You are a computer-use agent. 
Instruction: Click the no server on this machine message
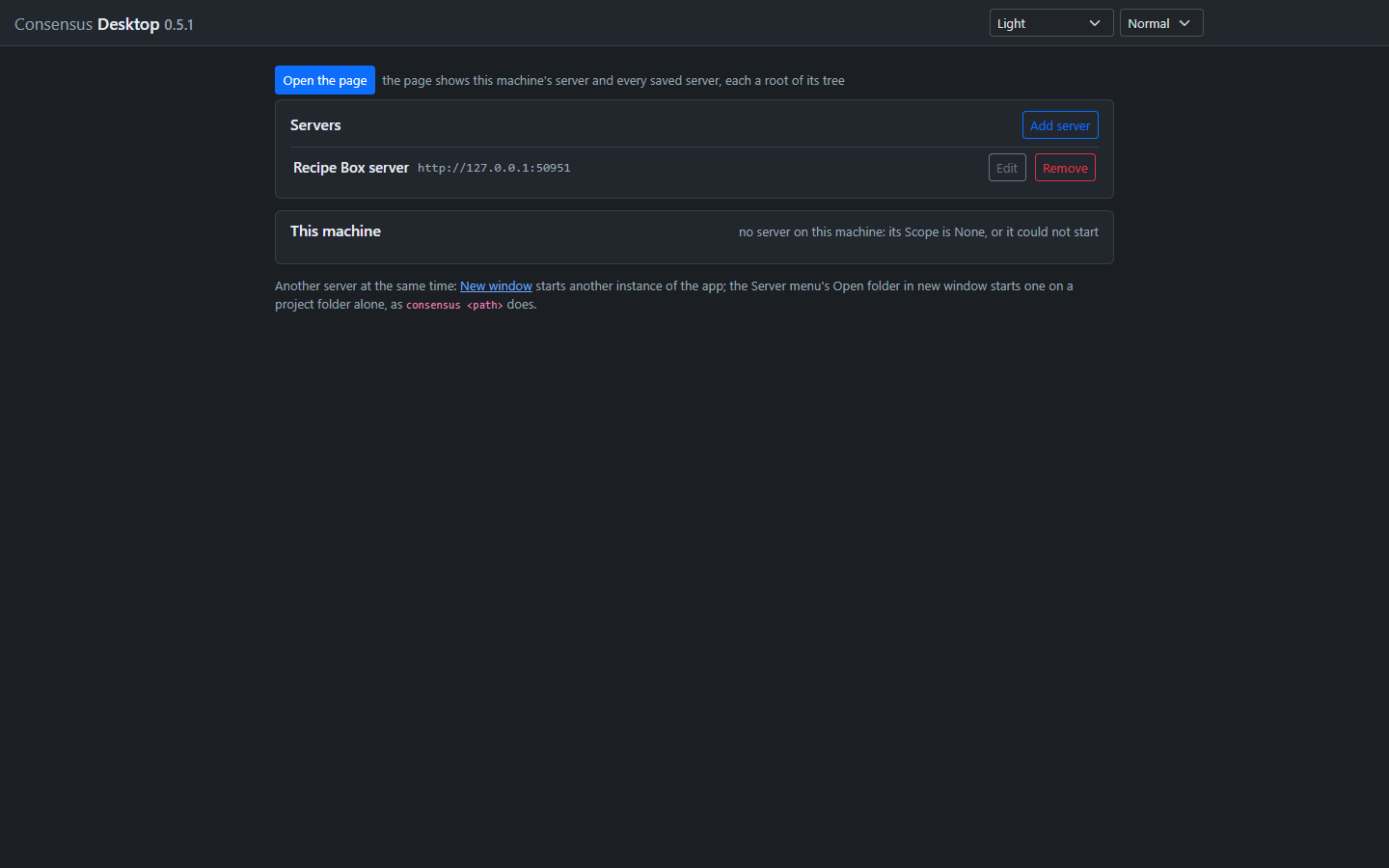click(x=918, y=231)
